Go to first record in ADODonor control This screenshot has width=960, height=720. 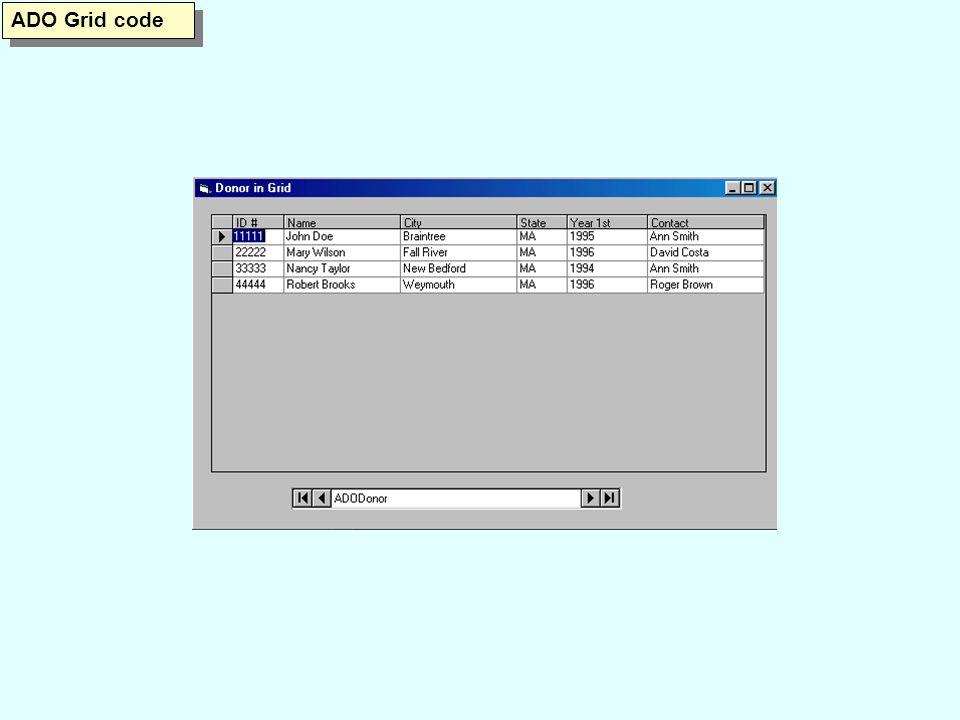(x=302, y=498)
